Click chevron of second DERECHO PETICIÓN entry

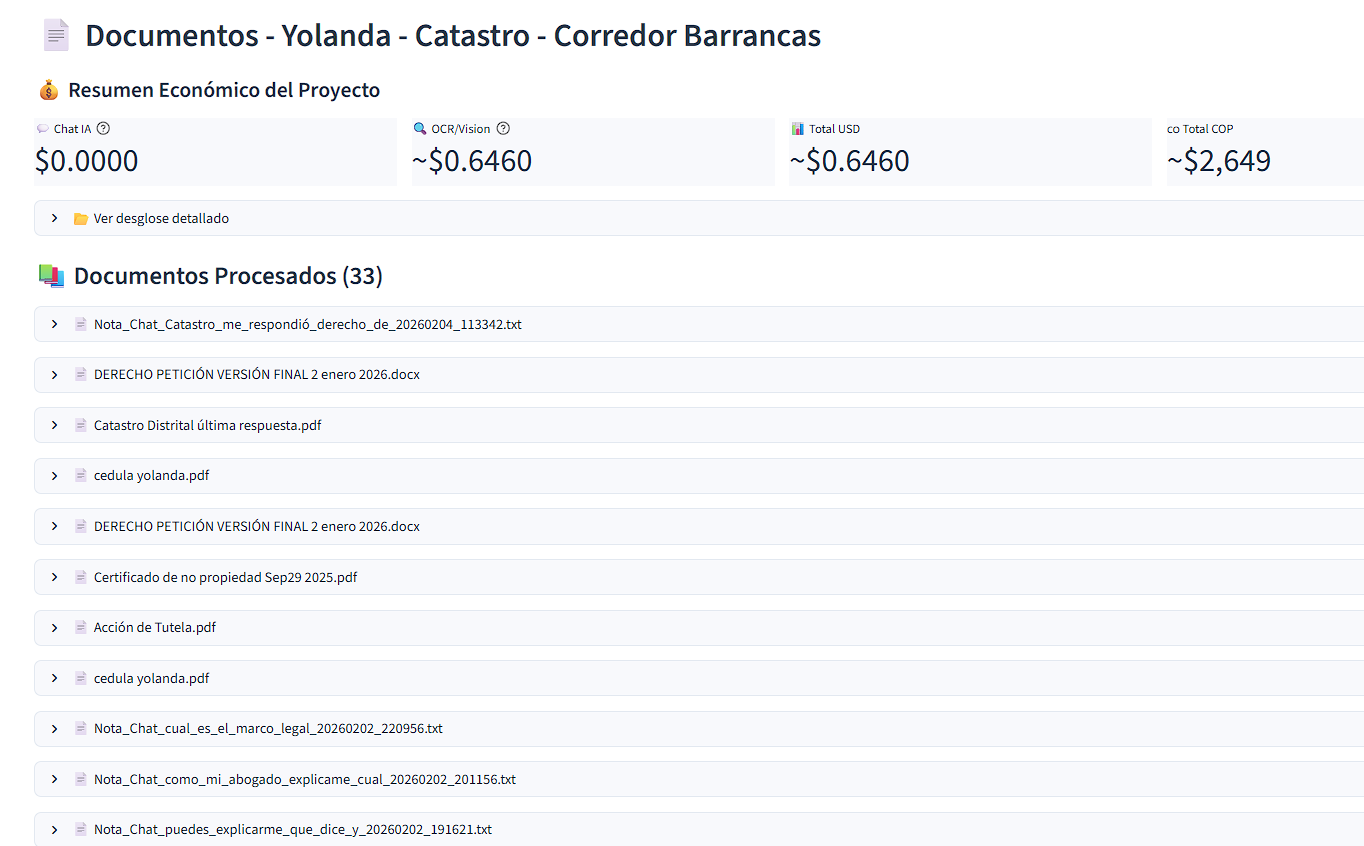click(x=55, y=527)
